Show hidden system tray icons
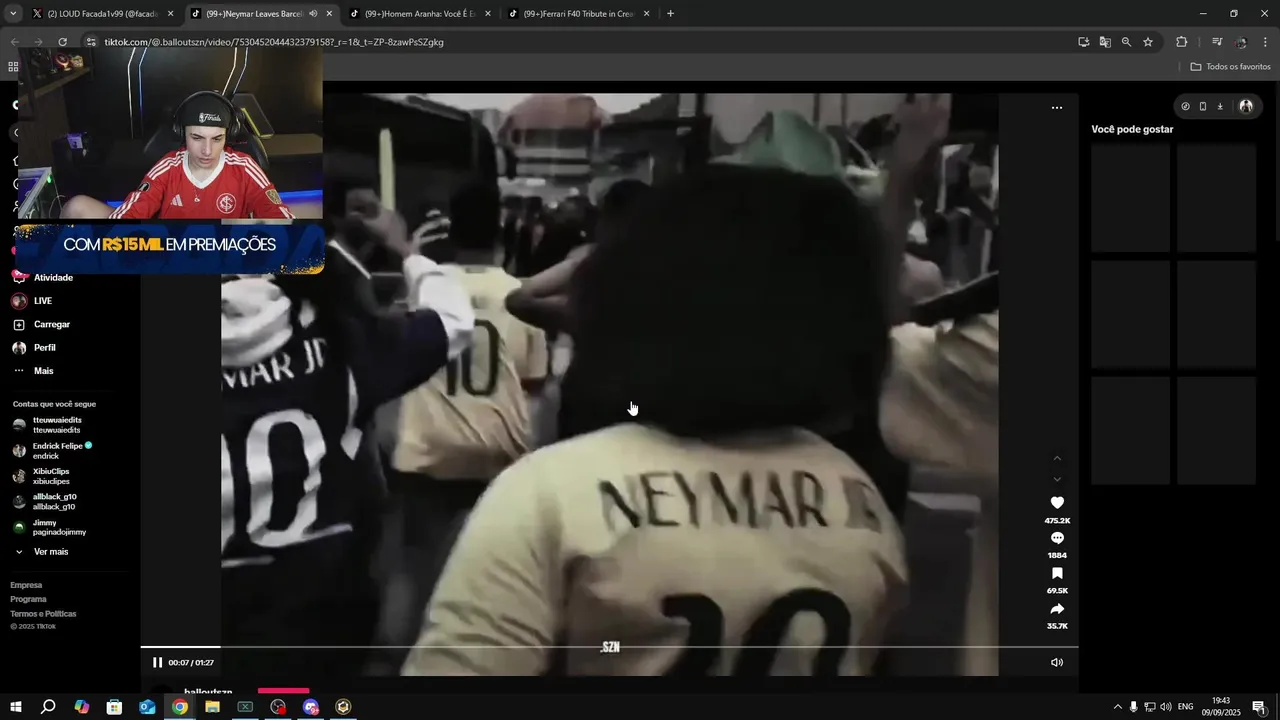 click(x=1118, y=707)
